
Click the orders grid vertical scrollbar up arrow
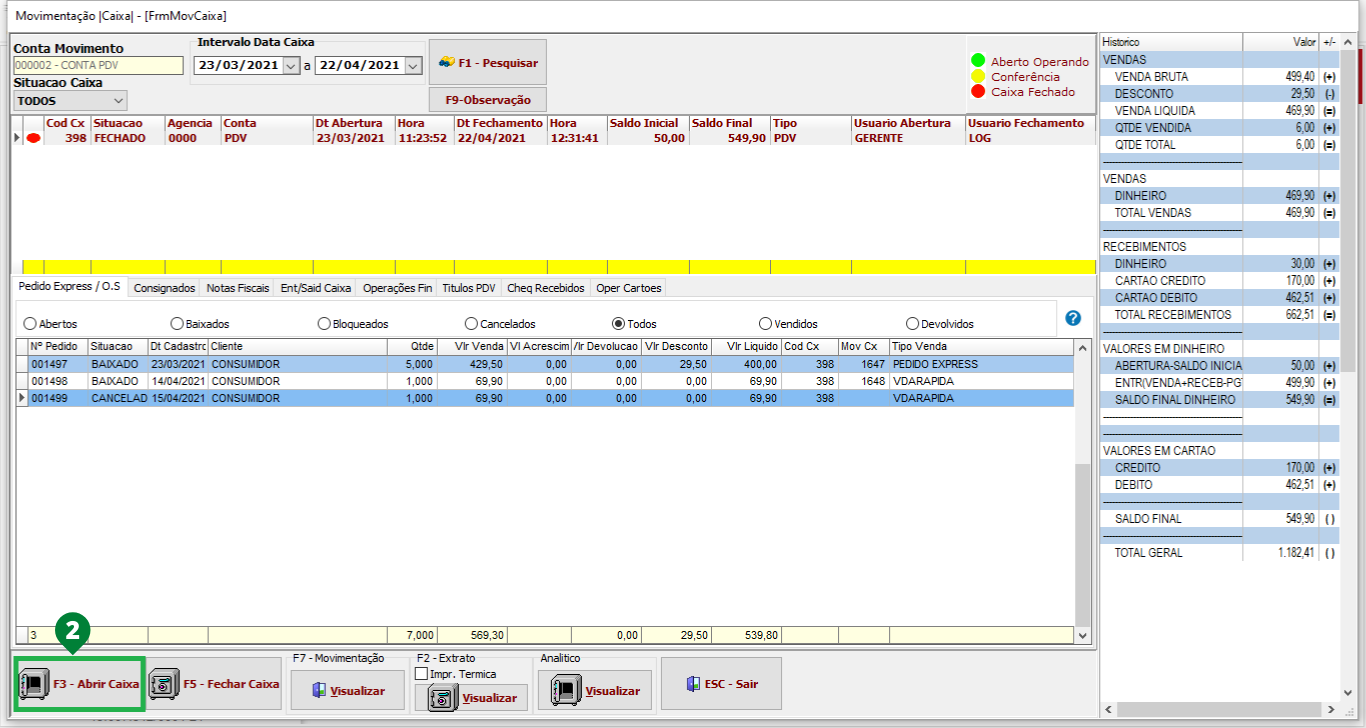pos(1082,347)
